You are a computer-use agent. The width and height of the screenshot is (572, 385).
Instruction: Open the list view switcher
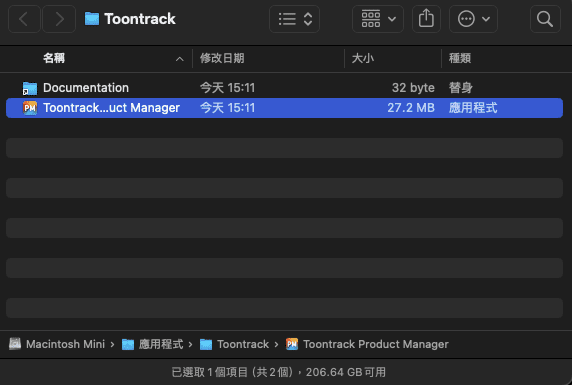294,19
